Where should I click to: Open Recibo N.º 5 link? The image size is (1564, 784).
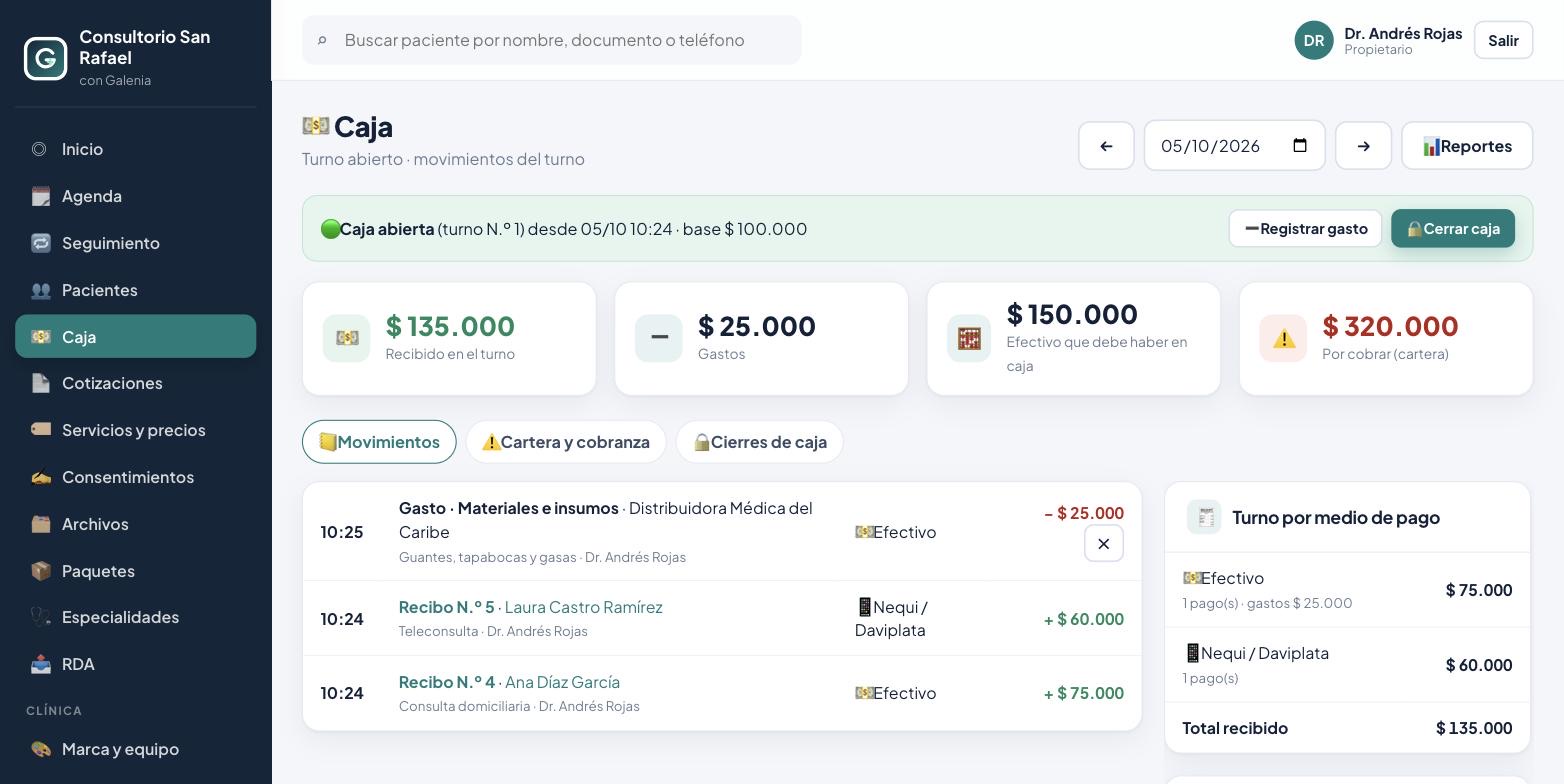[x=447, y=607]
